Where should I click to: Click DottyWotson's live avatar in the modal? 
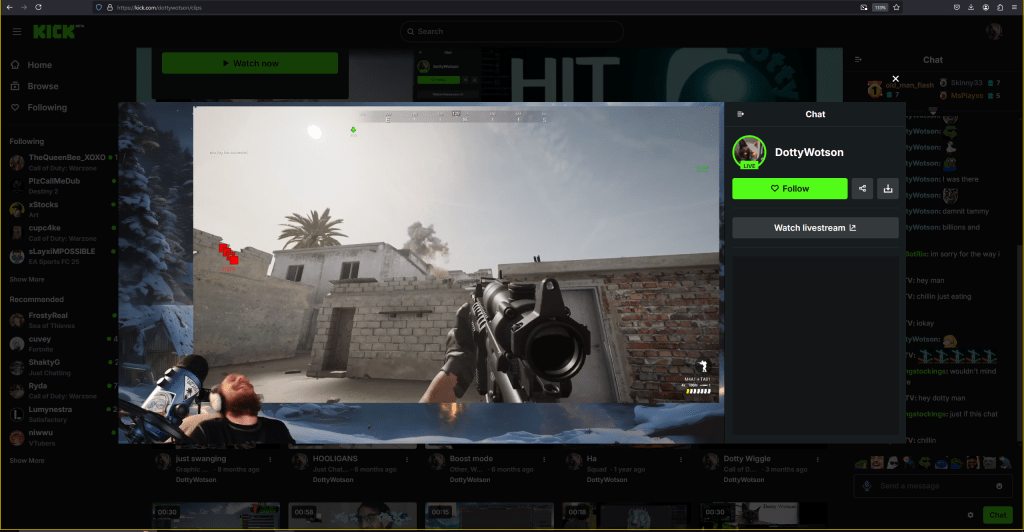[749, 152]
